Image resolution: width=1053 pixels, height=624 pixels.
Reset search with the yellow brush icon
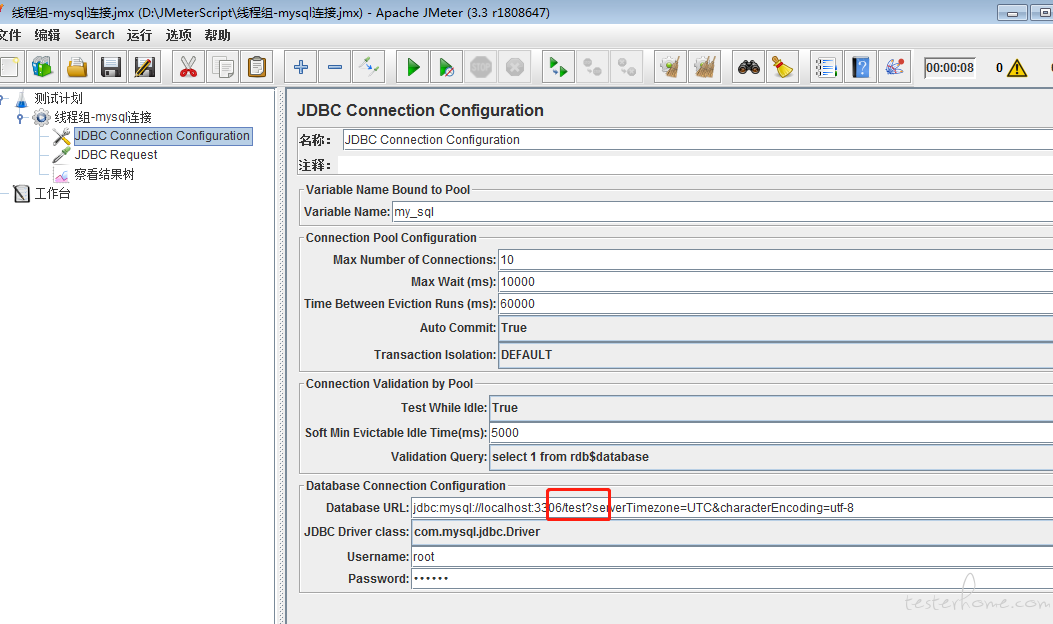tap(783, 67)
